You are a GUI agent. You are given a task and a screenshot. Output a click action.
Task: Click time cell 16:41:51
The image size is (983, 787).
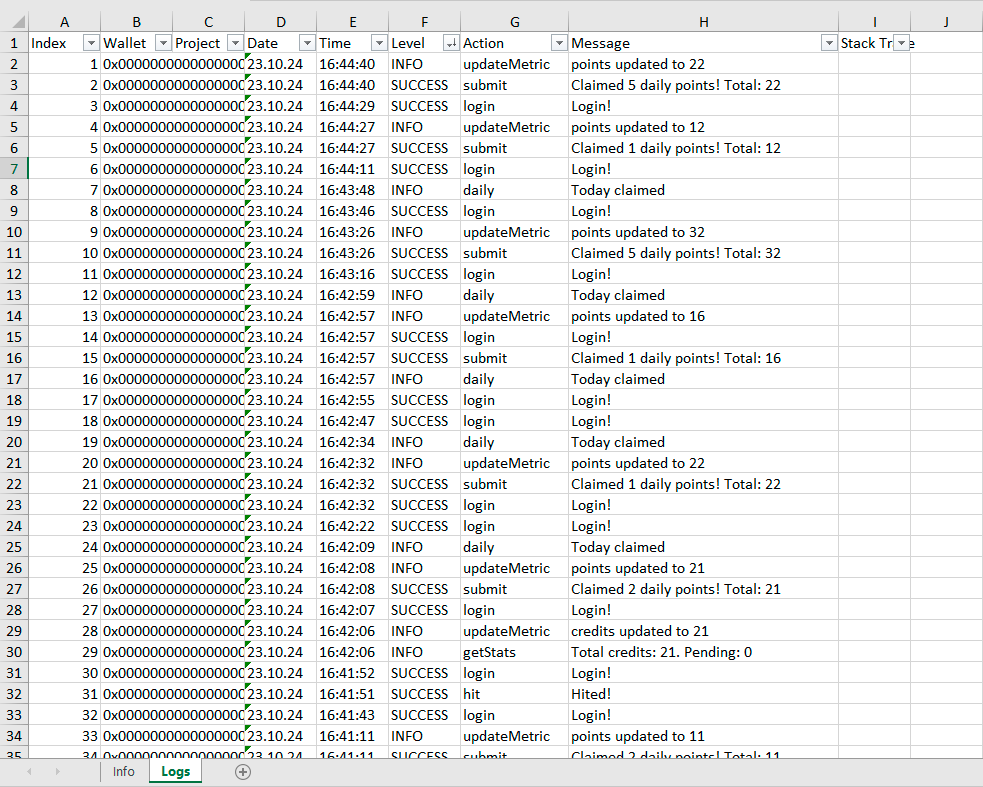click(352, 694)
